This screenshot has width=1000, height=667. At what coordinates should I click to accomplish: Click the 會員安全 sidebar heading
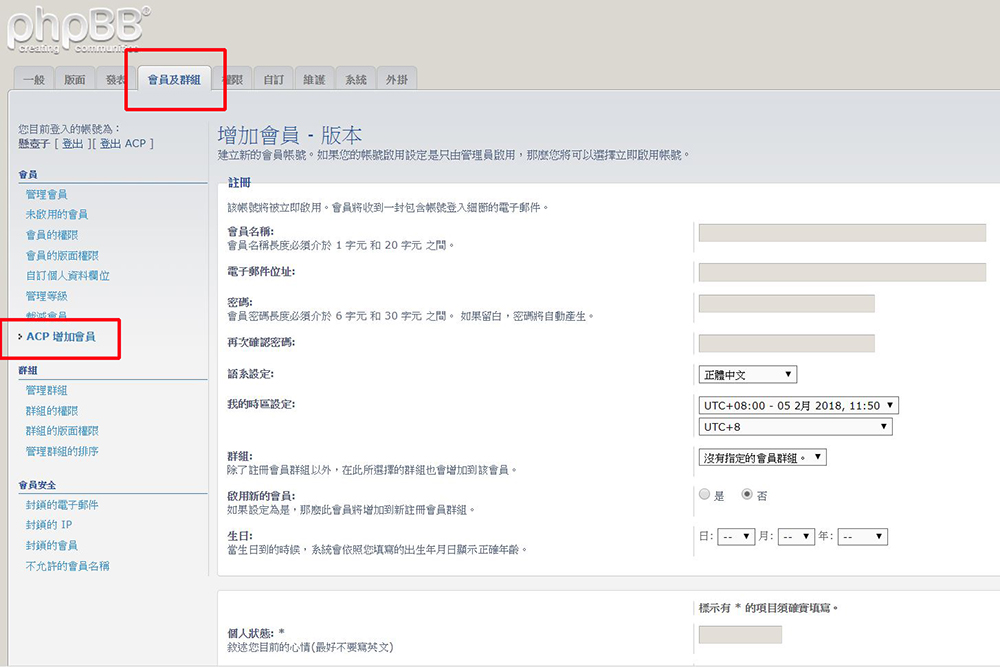pyautogui.click(x=37, y=485)
